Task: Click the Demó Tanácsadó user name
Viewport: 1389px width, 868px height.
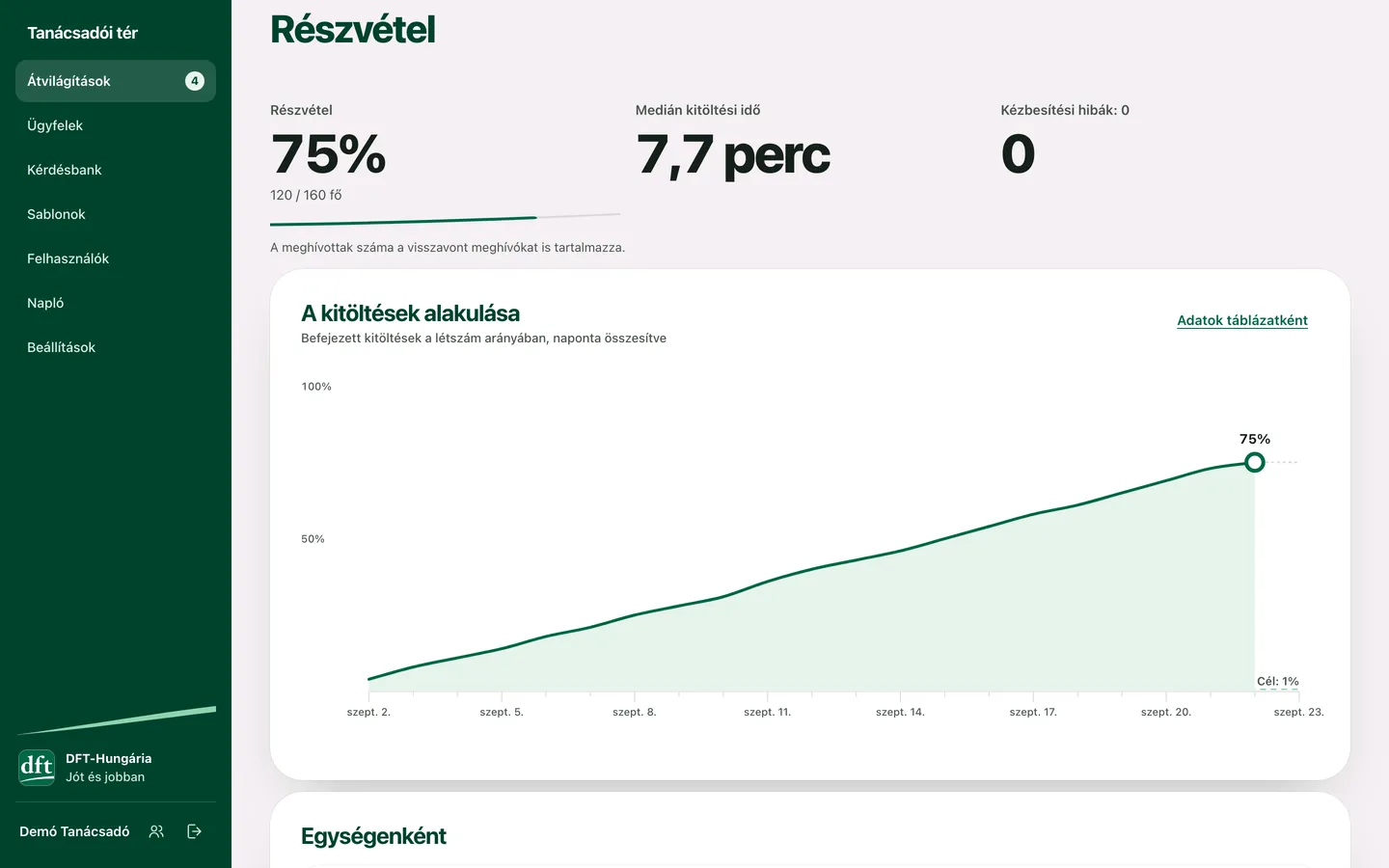Action: 74,831
